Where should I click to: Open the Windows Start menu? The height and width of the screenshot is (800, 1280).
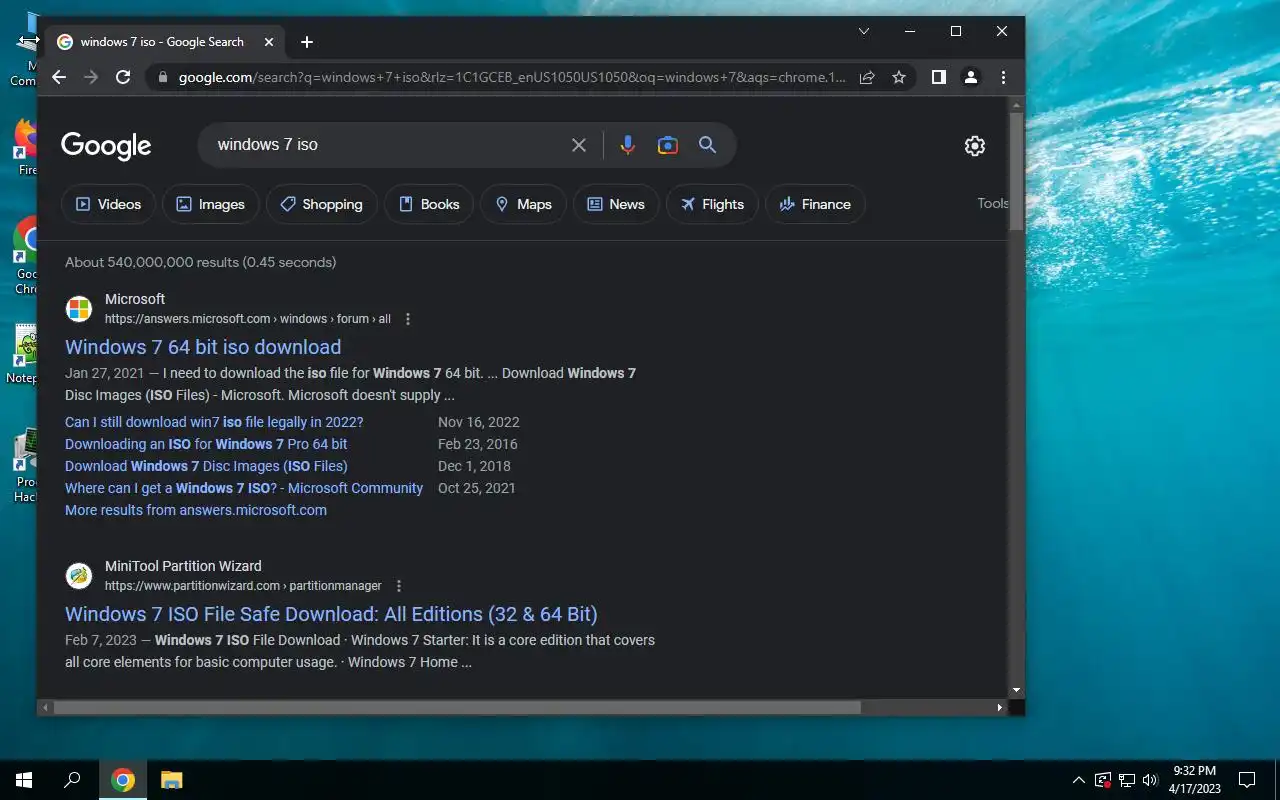coord(24,780)
